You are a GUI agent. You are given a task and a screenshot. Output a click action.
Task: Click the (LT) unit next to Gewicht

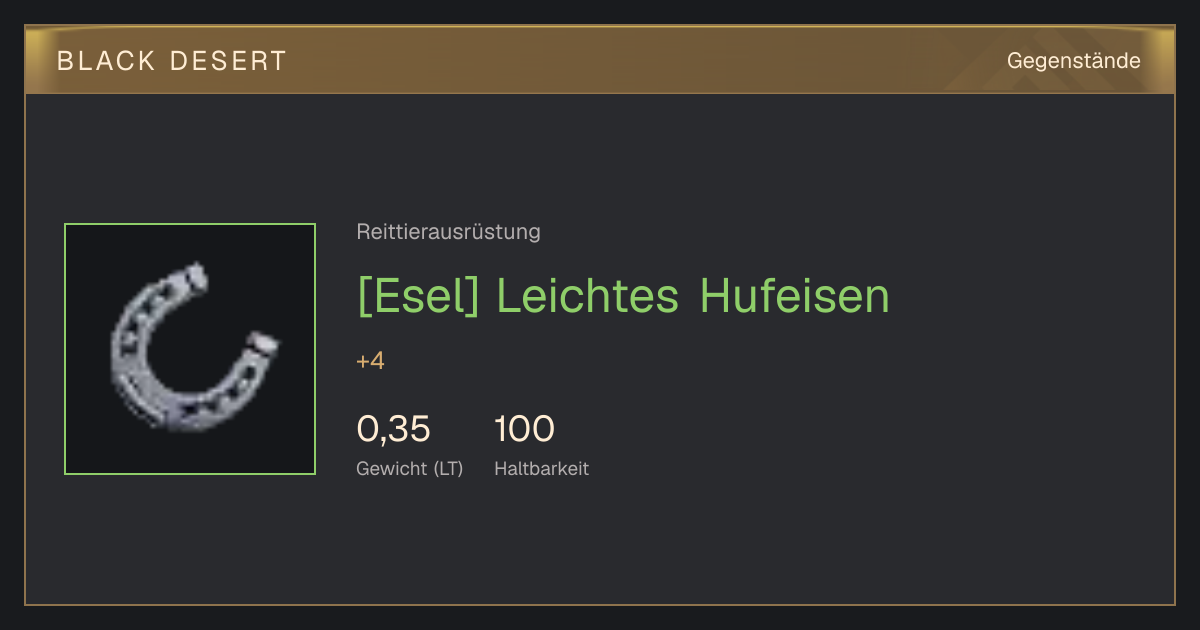pos(448,469)
